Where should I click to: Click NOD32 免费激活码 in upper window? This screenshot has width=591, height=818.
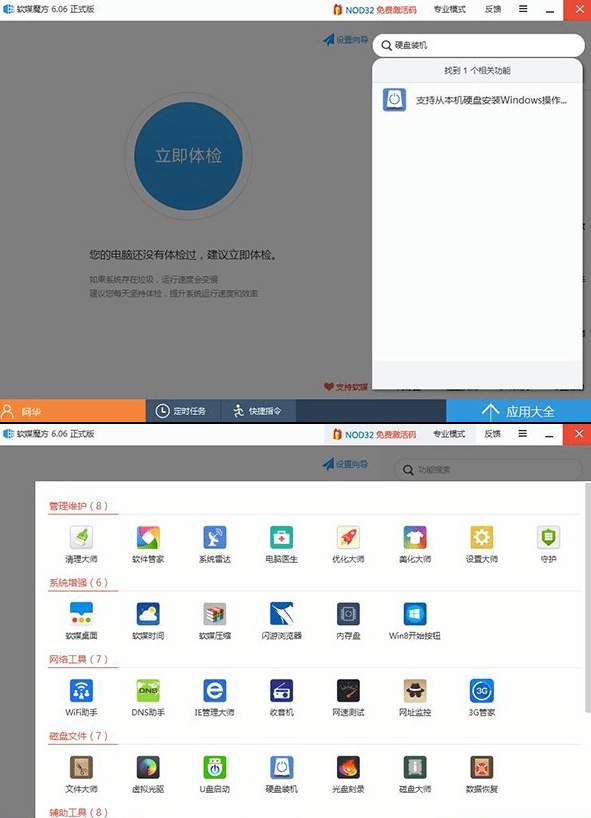[x=375, y=9]
